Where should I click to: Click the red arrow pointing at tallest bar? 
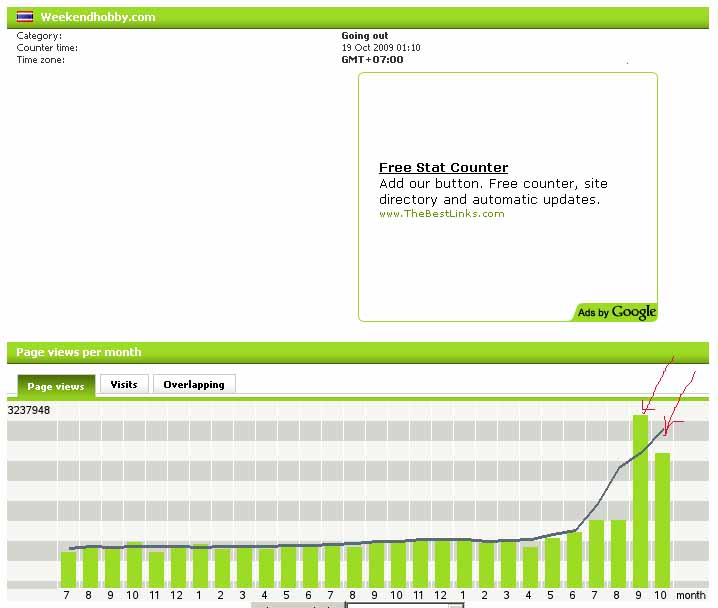tap(658, 381)
